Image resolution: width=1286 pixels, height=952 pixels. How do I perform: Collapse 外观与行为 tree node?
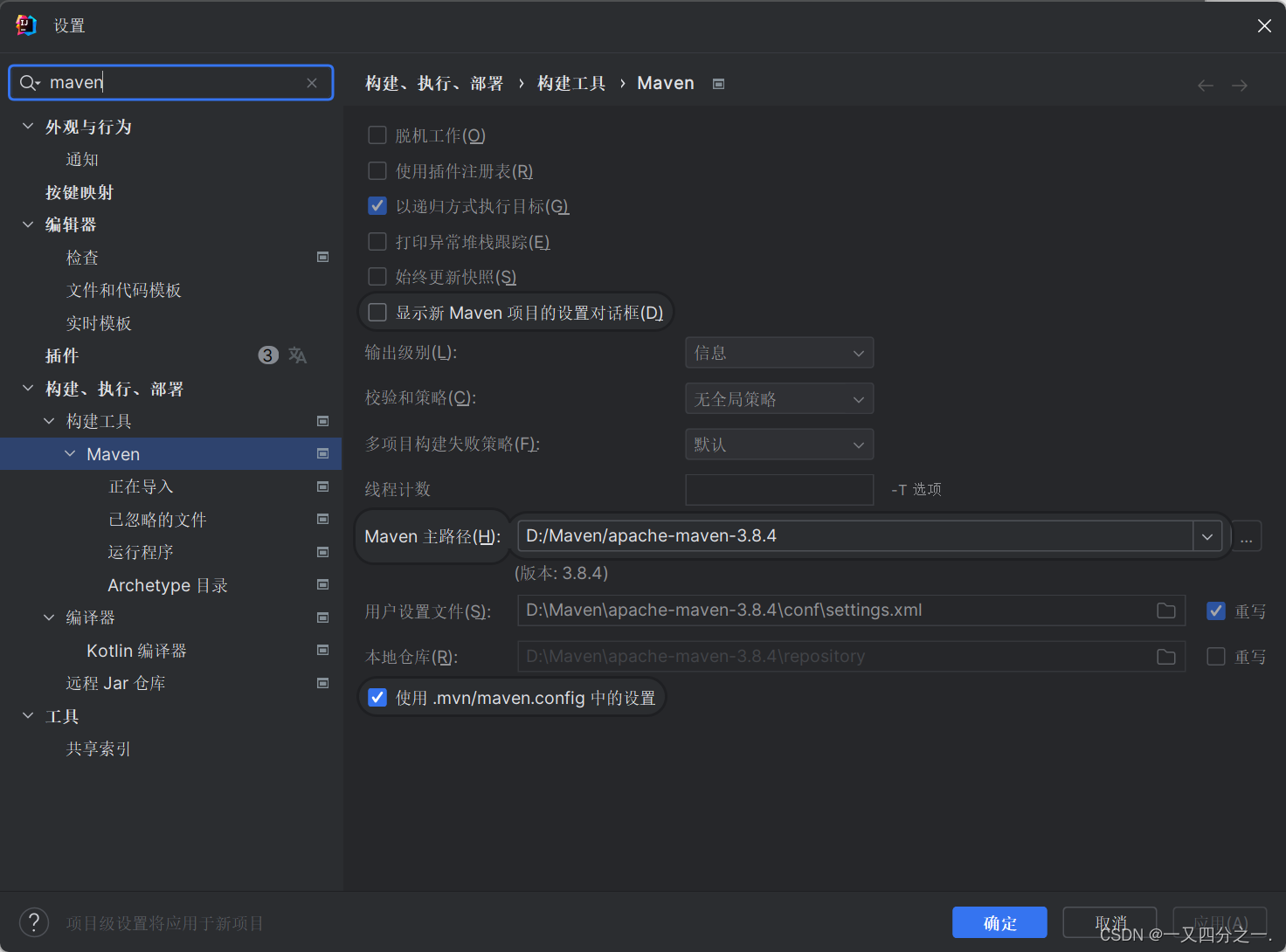[x=28, y=127]
